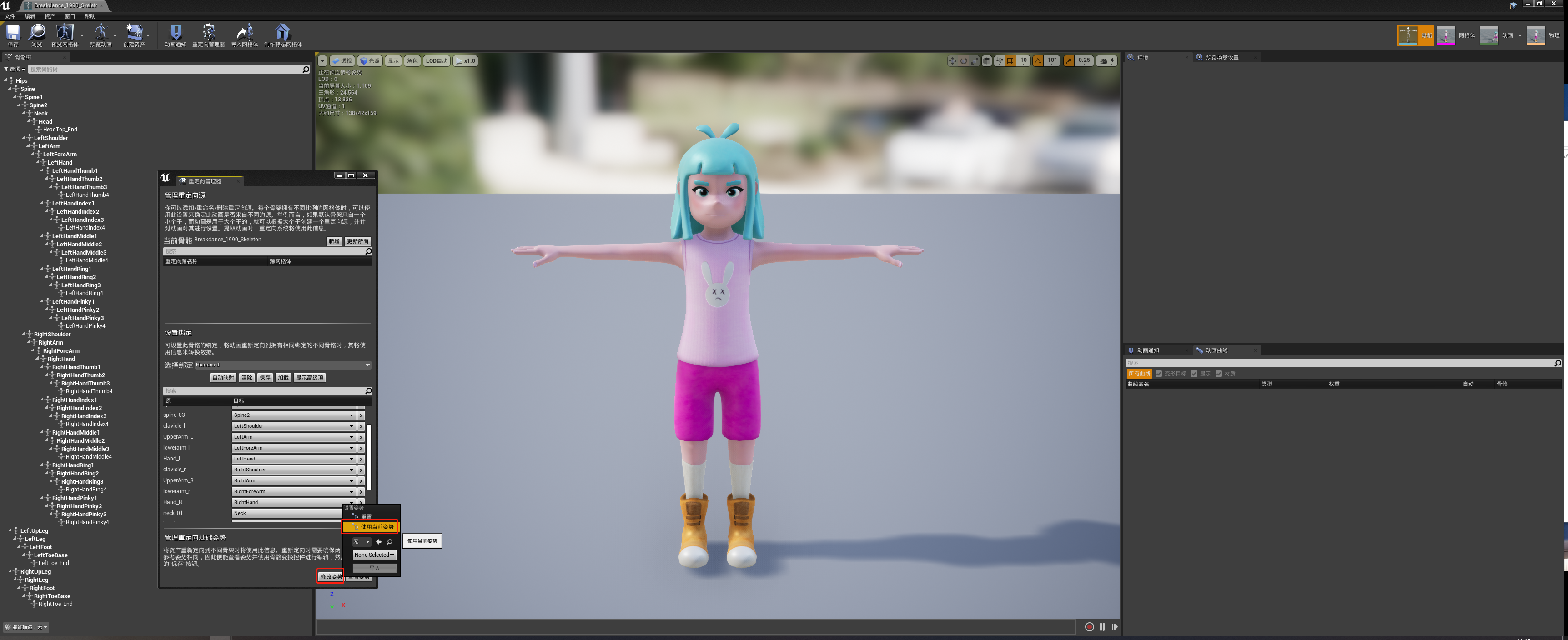
Task: Click the 导入网格体 import mesh icon
Action: [244, 33]
